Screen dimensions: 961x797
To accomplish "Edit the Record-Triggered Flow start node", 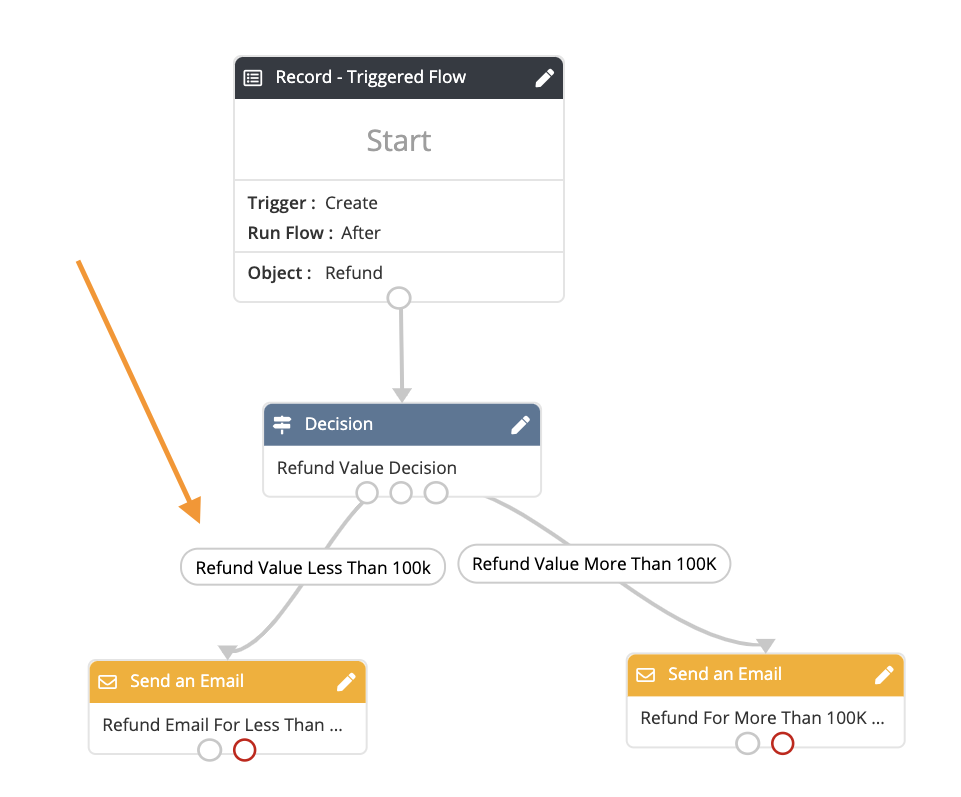I will tap(544, 78).
